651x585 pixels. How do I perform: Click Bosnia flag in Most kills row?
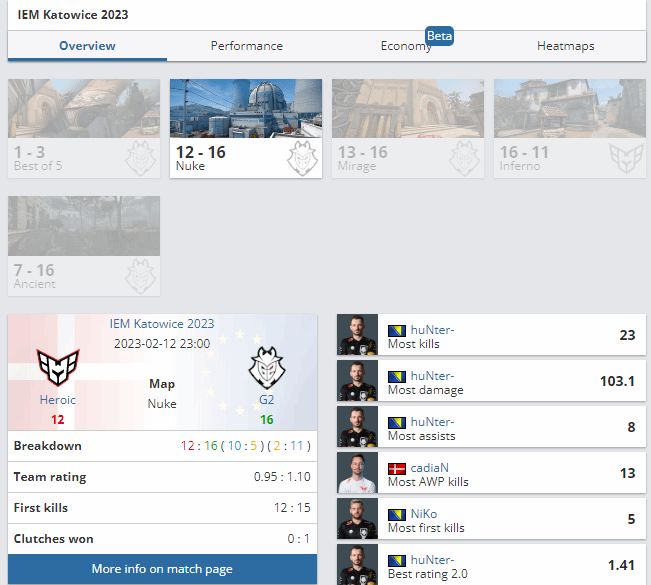point(397,331)
